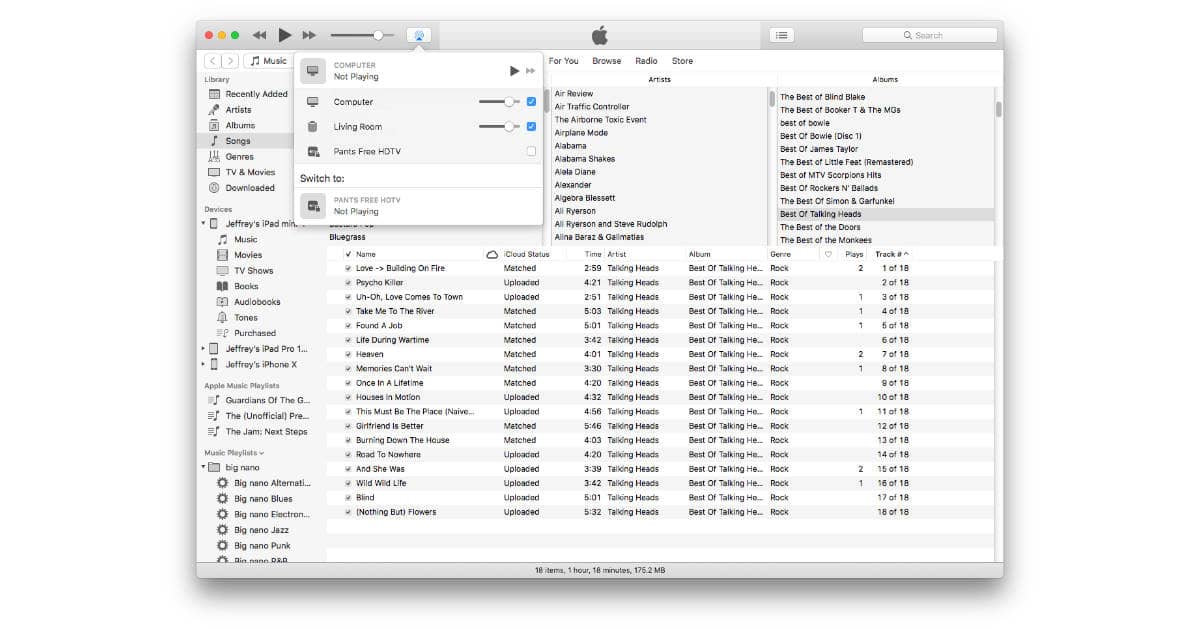
Task: Select Songs in the Library sidebar
Action: [238, 141]
